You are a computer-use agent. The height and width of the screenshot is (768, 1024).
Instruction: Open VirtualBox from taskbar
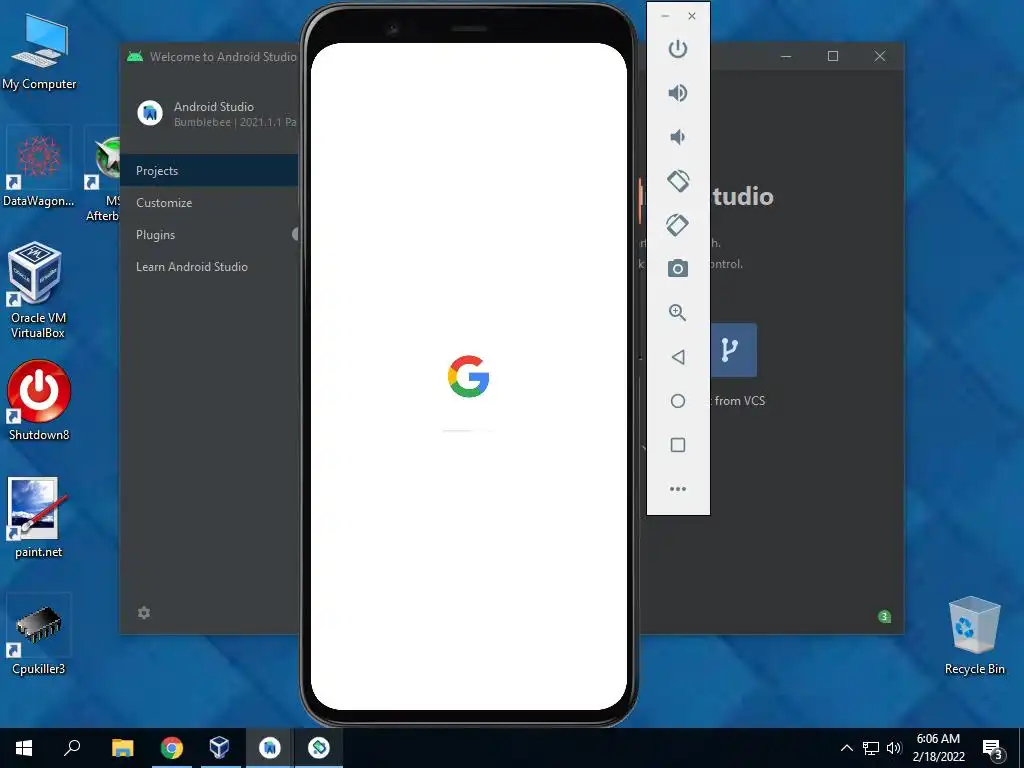click(x=219, y=748)
